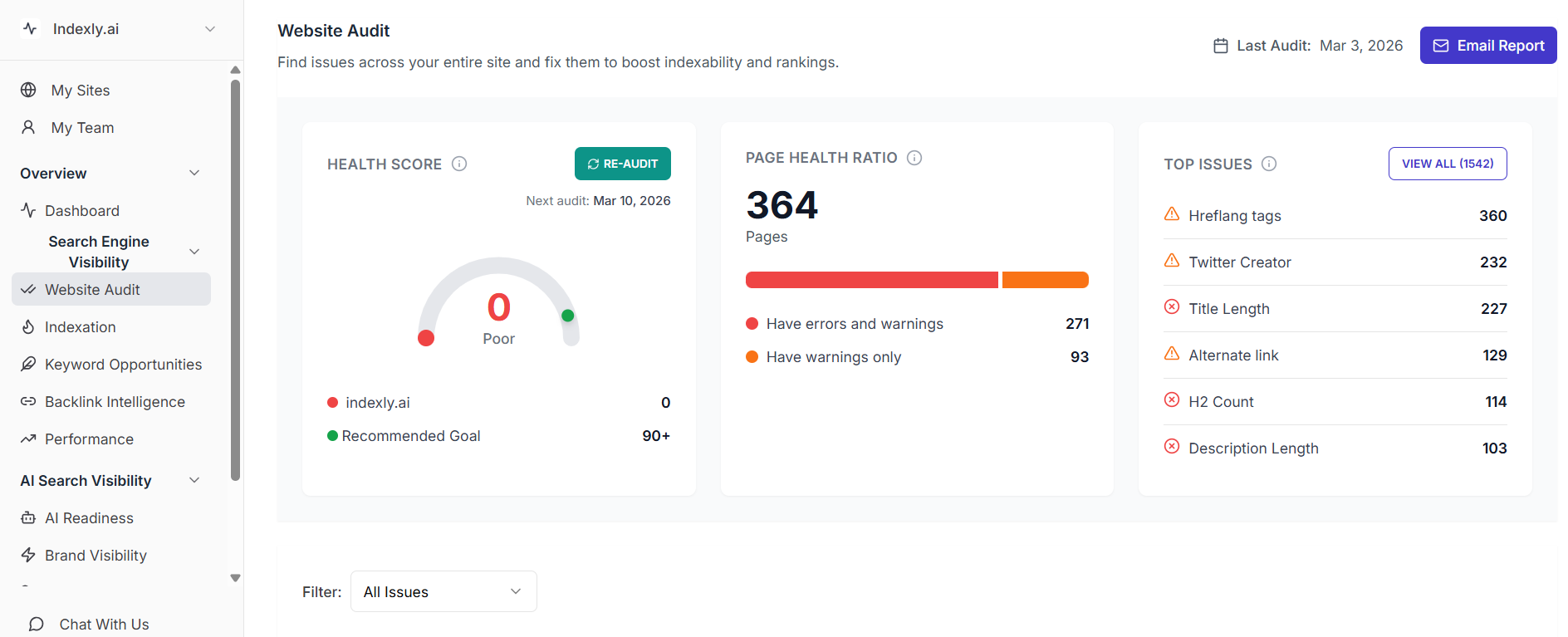The image size is (1568, 637).
Task: Click the sidebar scrollbar down arrow
Action: coord(235,578)
